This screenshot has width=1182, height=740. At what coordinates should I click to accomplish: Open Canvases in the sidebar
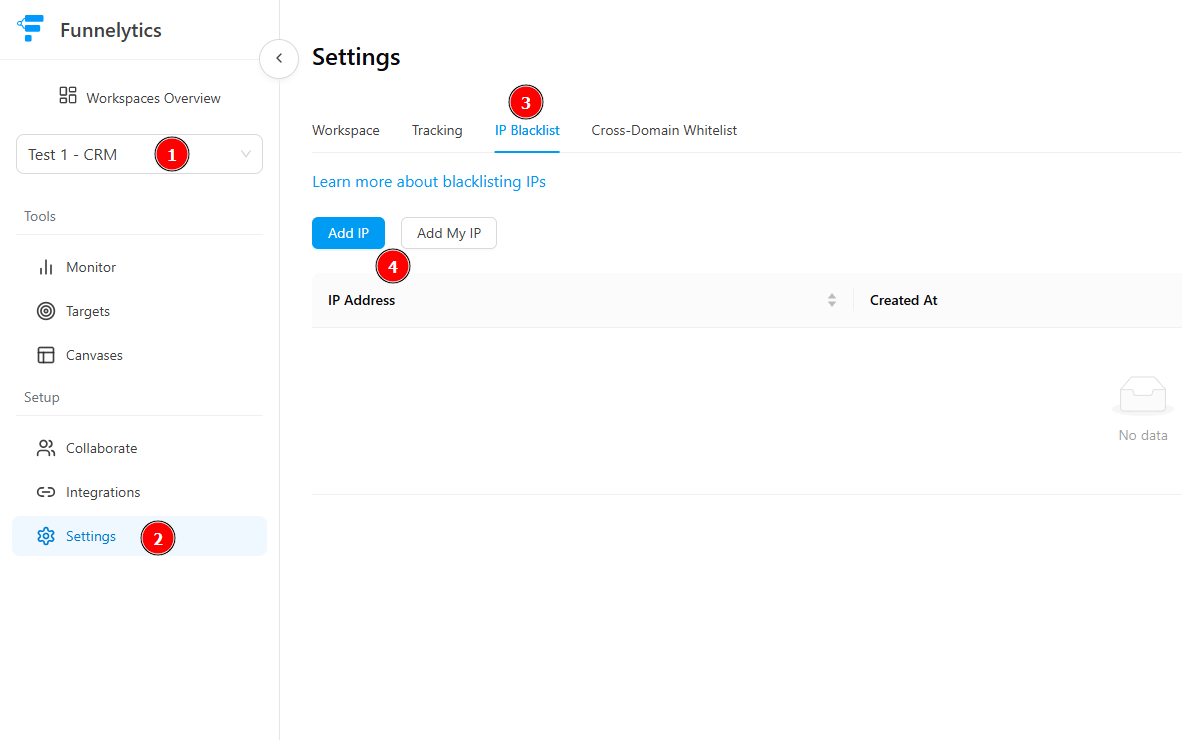click(x=139, y=355)
